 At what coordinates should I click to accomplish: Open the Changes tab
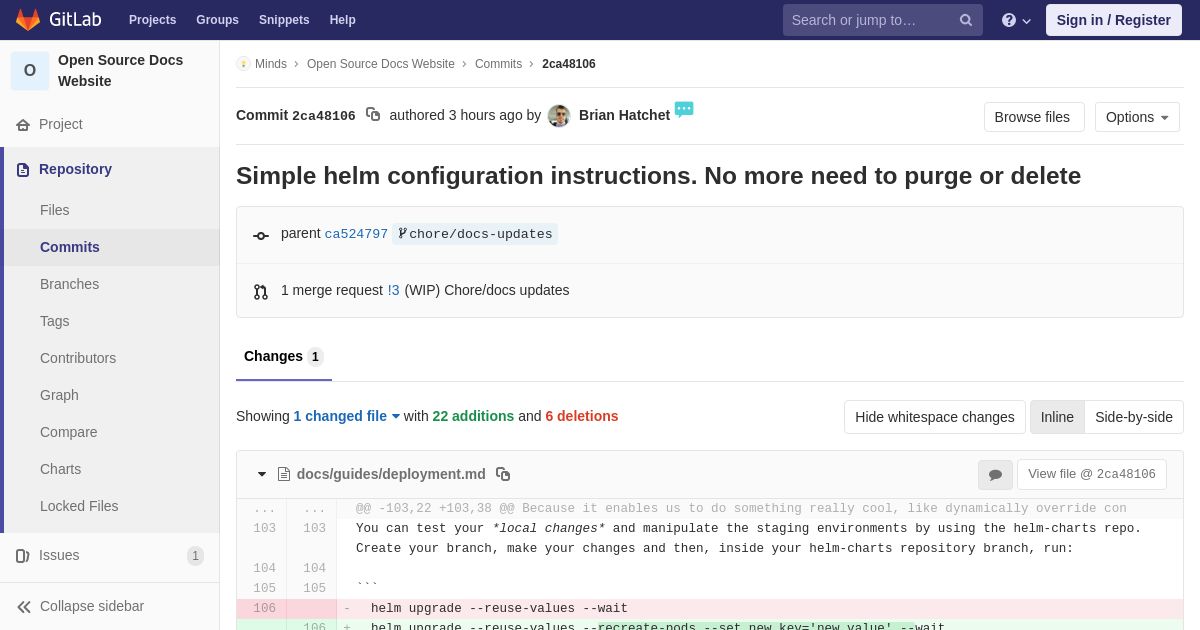(x=283, y=357)
